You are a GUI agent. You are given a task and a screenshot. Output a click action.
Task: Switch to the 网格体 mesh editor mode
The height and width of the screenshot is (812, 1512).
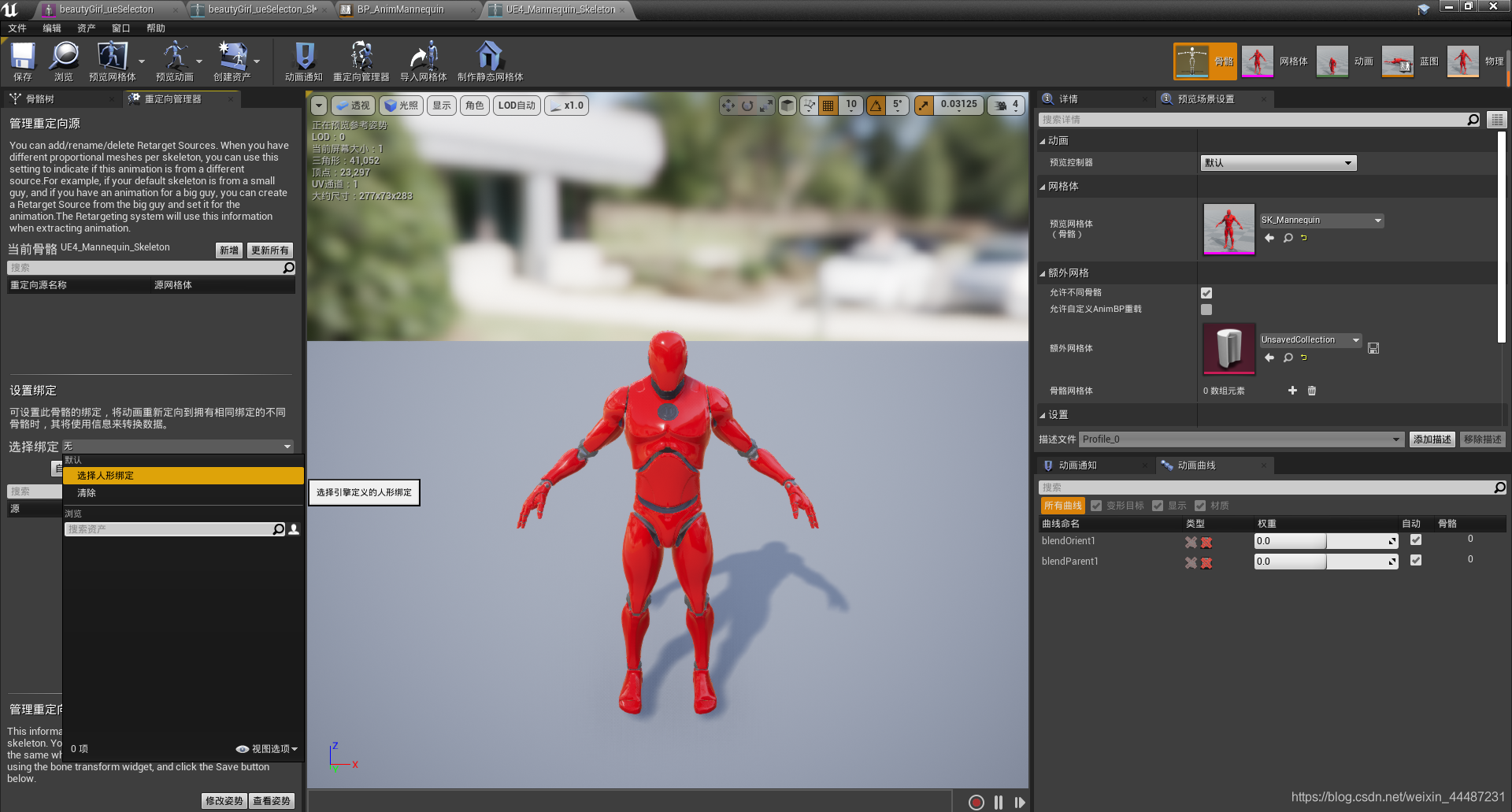(1275, 61)
